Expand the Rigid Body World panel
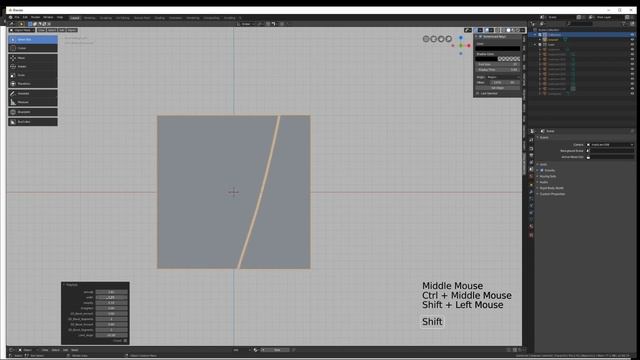This screenshot has height=360, width=640. [551, 188]
